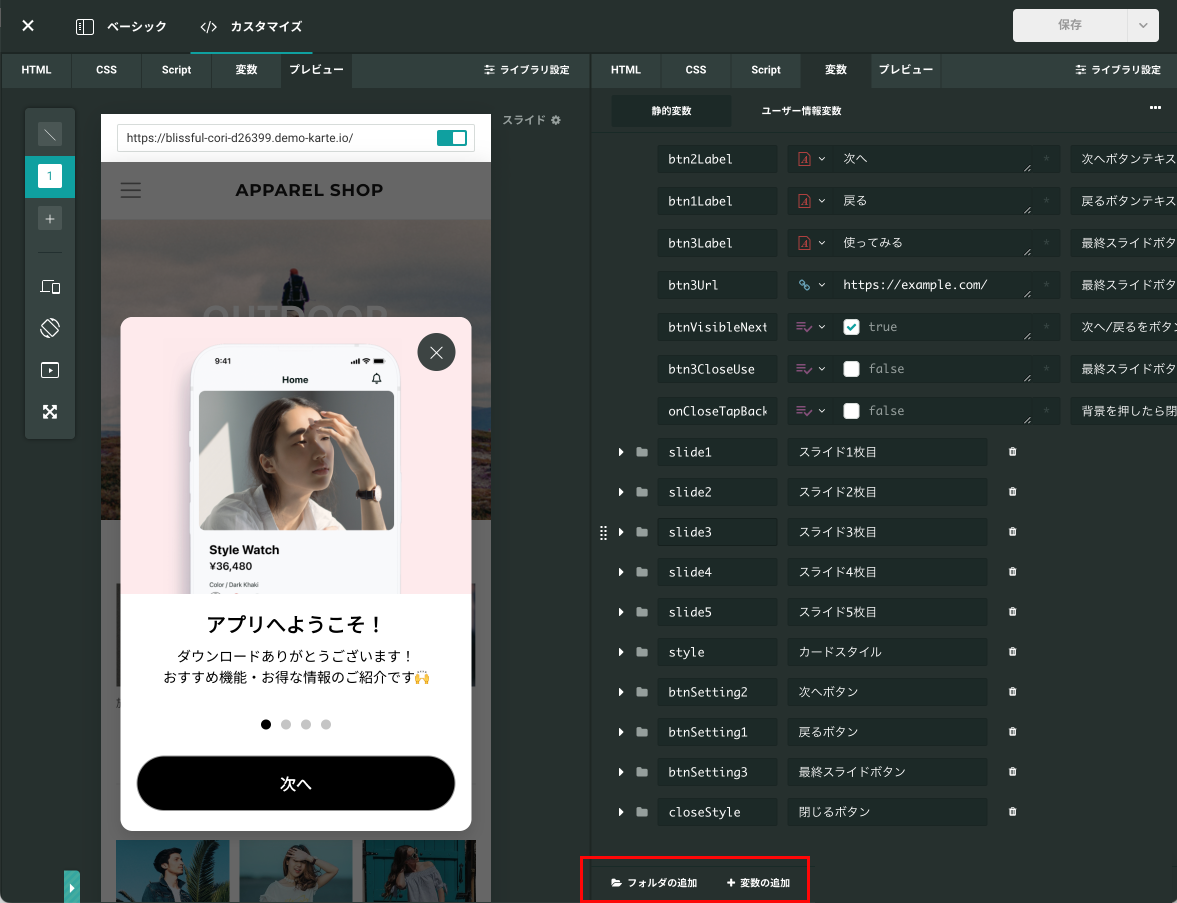1177x903 pixels.
Task: Close the popup with round X button
Action: [436, 352]
